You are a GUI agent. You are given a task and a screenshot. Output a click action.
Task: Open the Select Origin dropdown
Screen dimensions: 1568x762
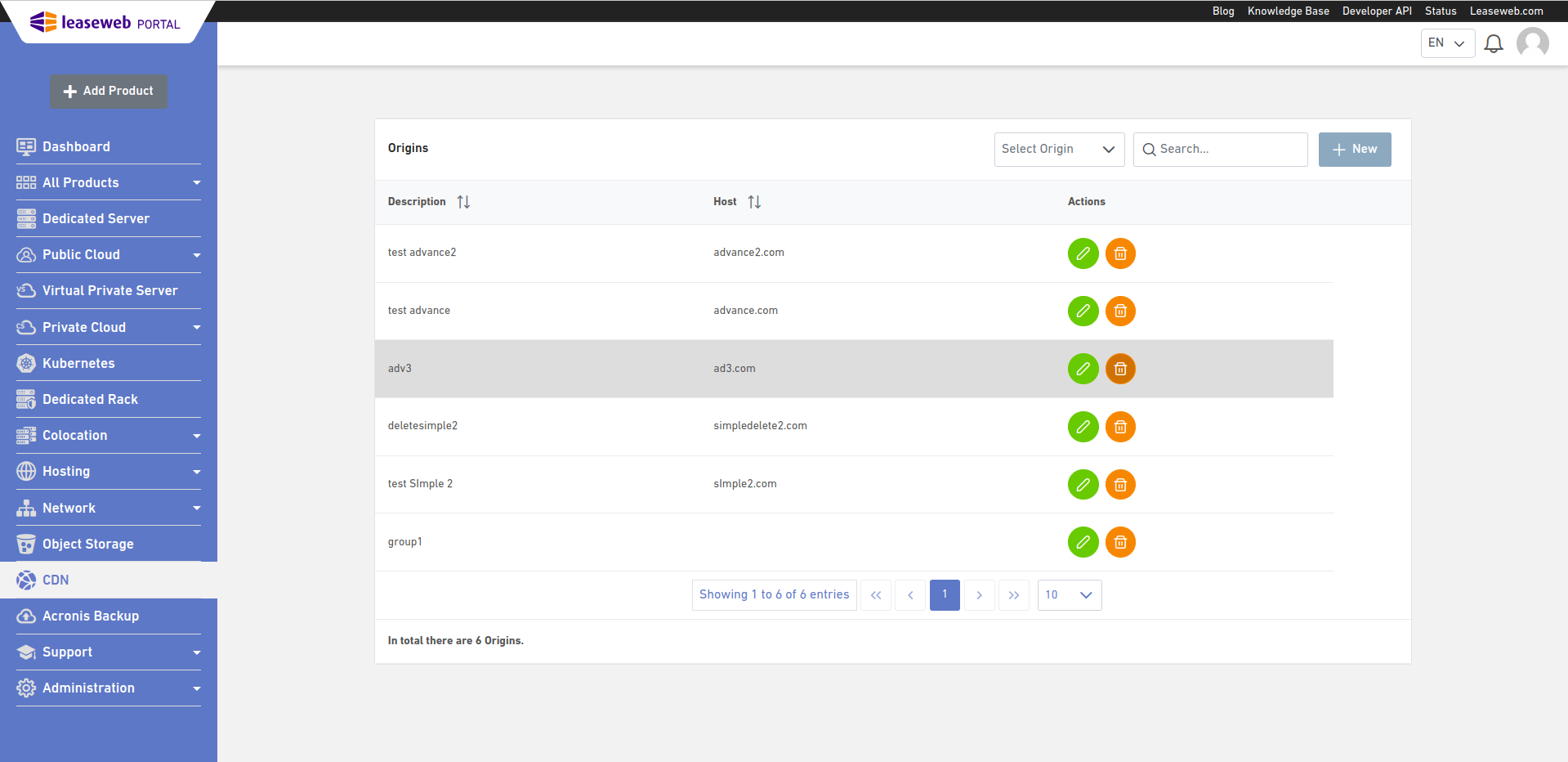(1059, 149)
